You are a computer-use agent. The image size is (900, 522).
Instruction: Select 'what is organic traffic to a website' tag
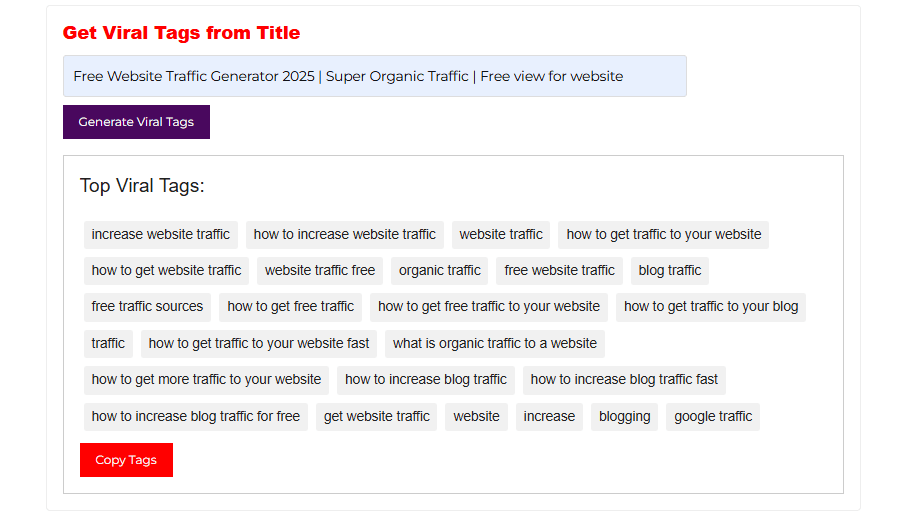tap(495, 343)
